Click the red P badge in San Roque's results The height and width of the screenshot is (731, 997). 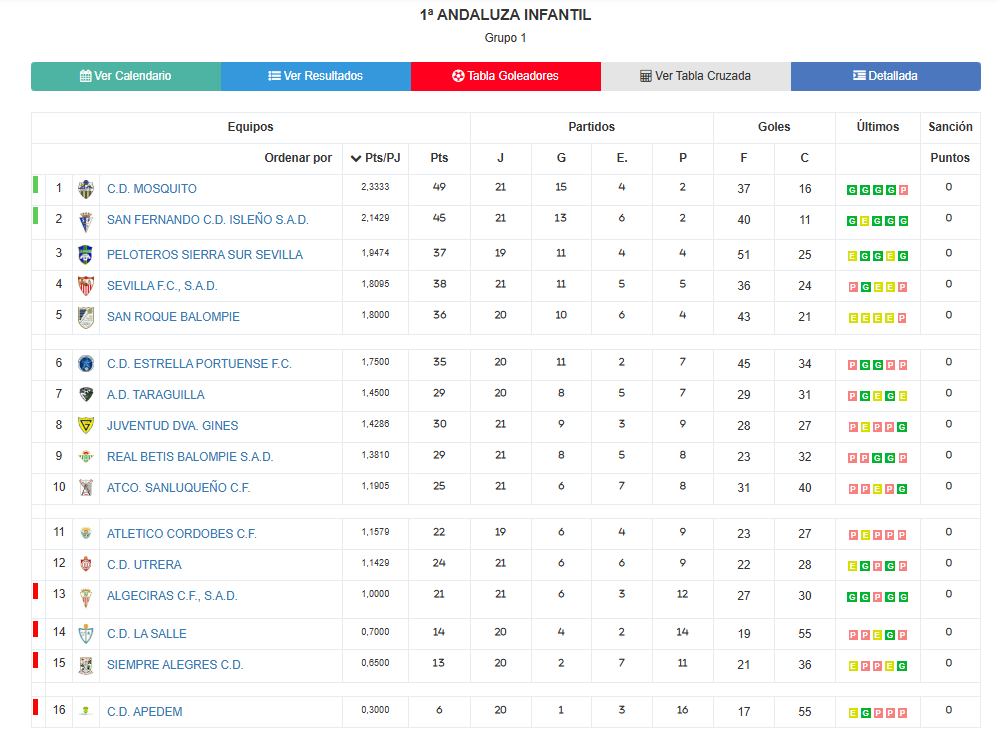[902, 318]
